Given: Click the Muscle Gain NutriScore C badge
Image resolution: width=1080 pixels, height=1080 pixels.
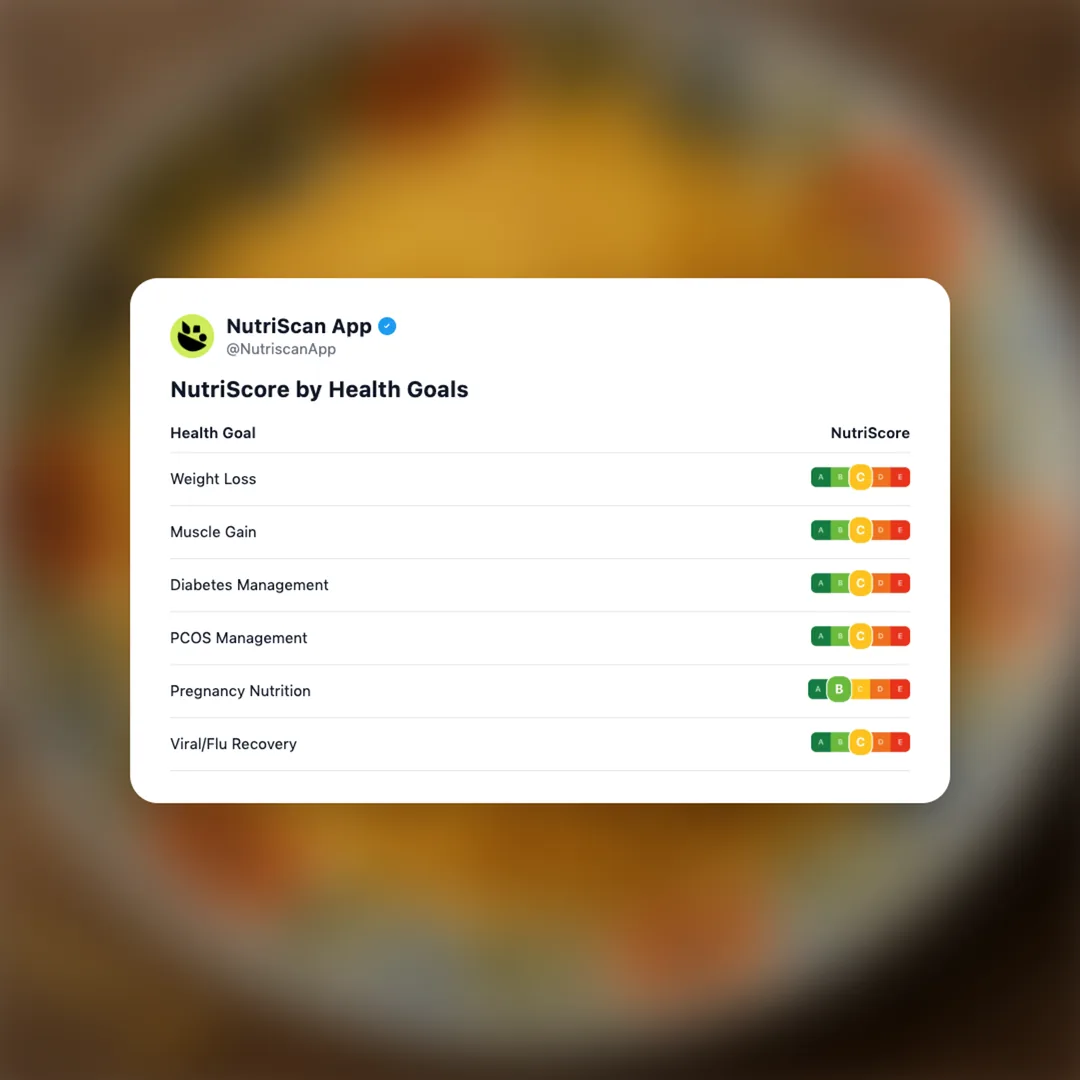Looking at the screenshot, I should point(860,531).
